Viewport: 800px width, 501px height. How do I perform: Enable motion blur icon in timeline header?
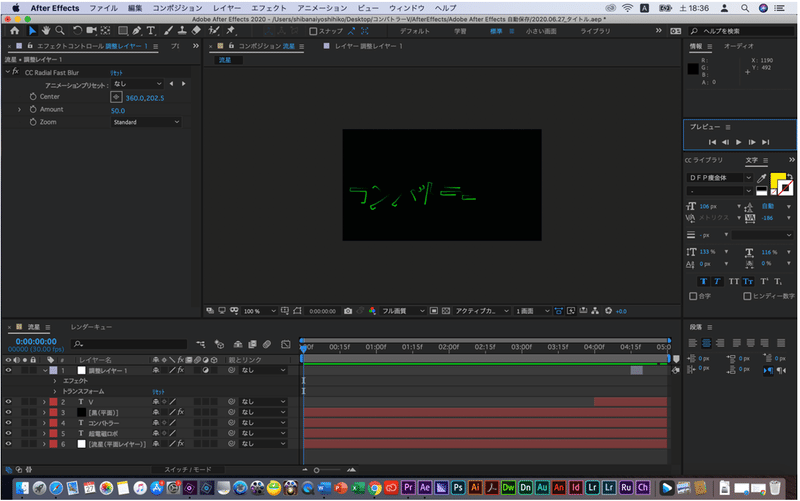(x=266, y=344)
